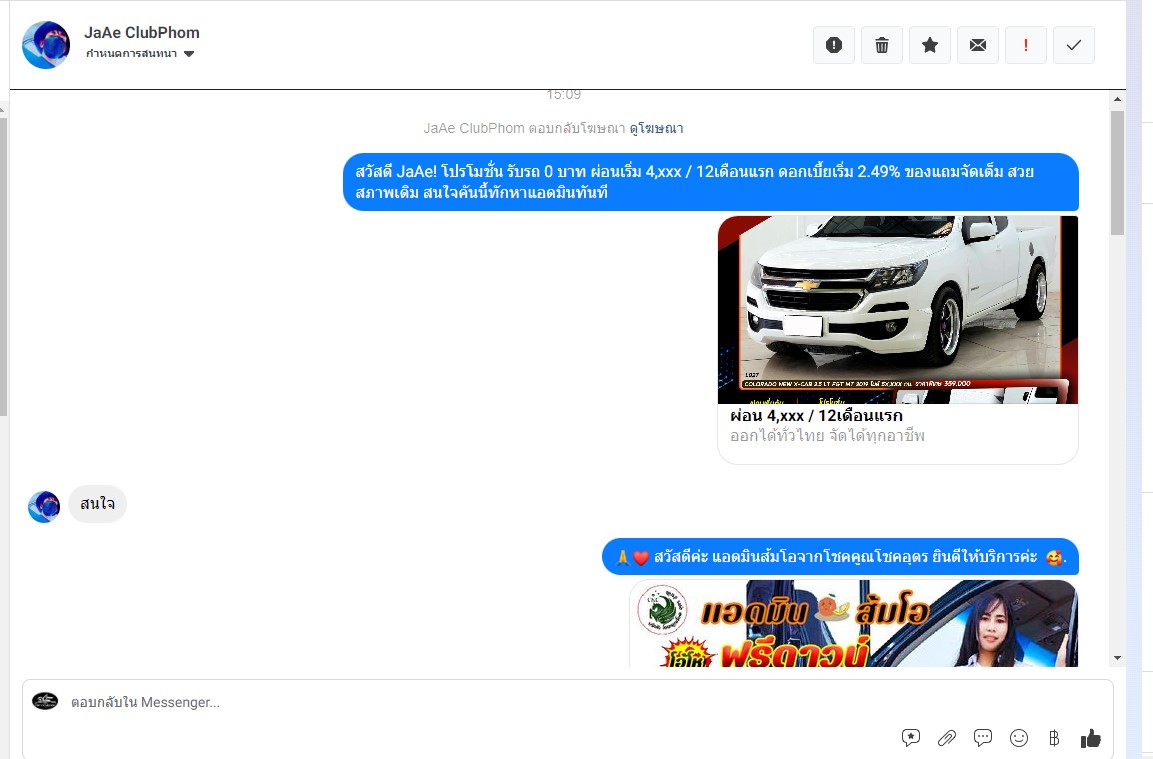This screenshot has height=759, width=1153.
Task: Mark conversation as done with checkmark
Action: click(x=1074, y=45)
